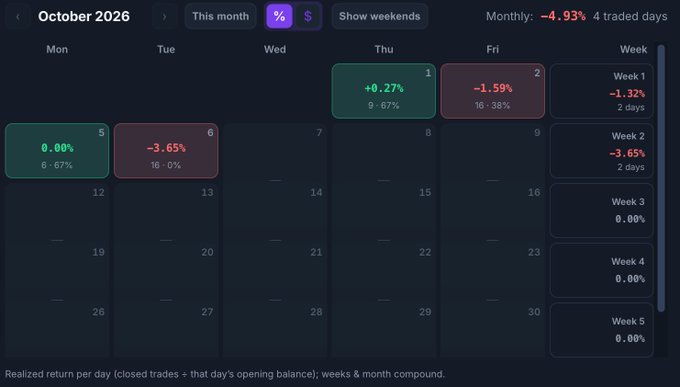This screenshot has height=387, width=680.
Task: Select empty day cell 16
Action: pos(493,210)
